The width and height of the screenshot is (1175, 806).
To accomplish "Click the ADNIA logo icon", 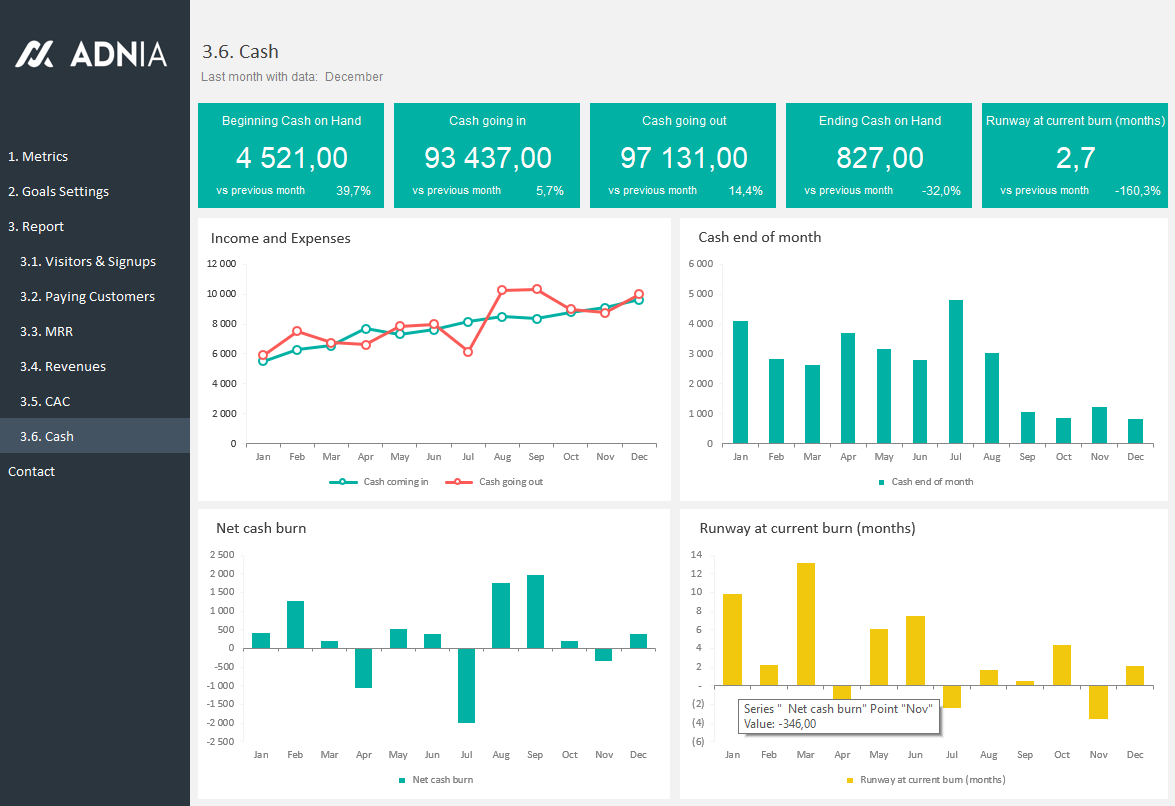I will click(x=35, y=54).
